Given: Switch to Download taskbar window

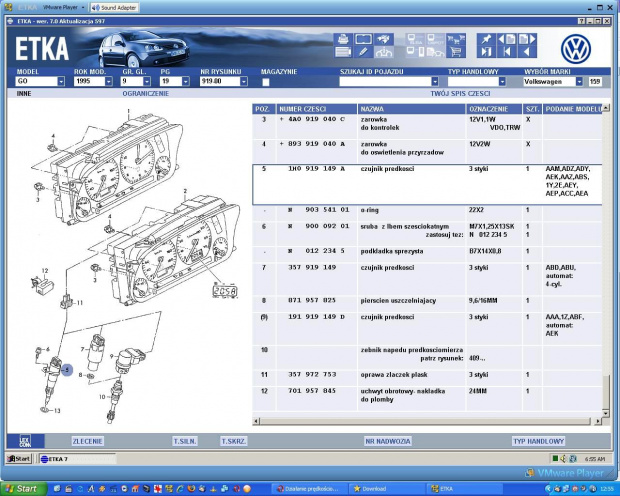Looking at the screenshot, I should 388,489.
